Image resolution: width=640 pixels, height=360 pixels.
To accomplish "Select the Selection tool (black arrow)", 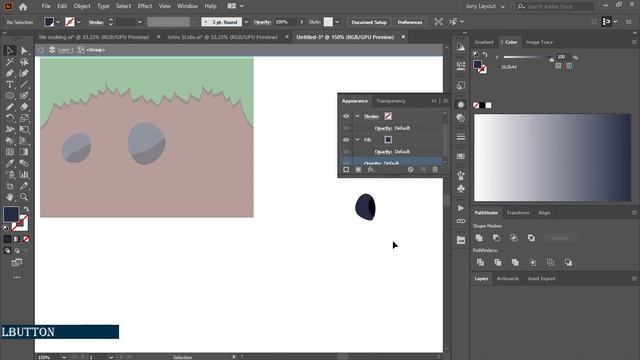I will [10, 51].
